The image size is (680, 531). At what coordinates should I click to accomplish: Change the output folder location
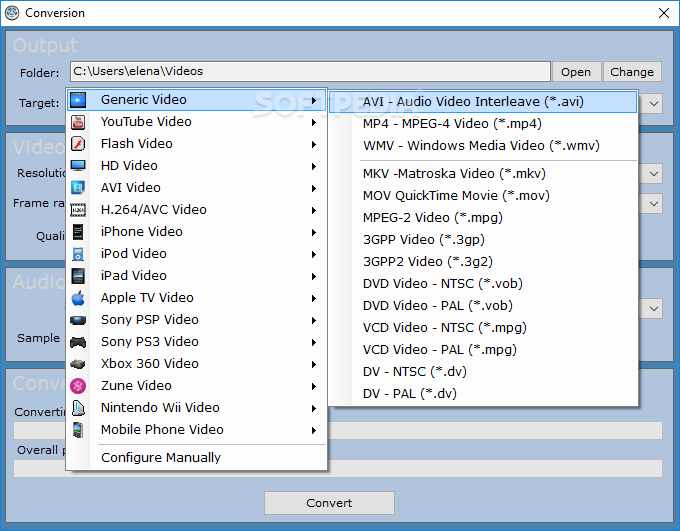[x=632, y=72]
